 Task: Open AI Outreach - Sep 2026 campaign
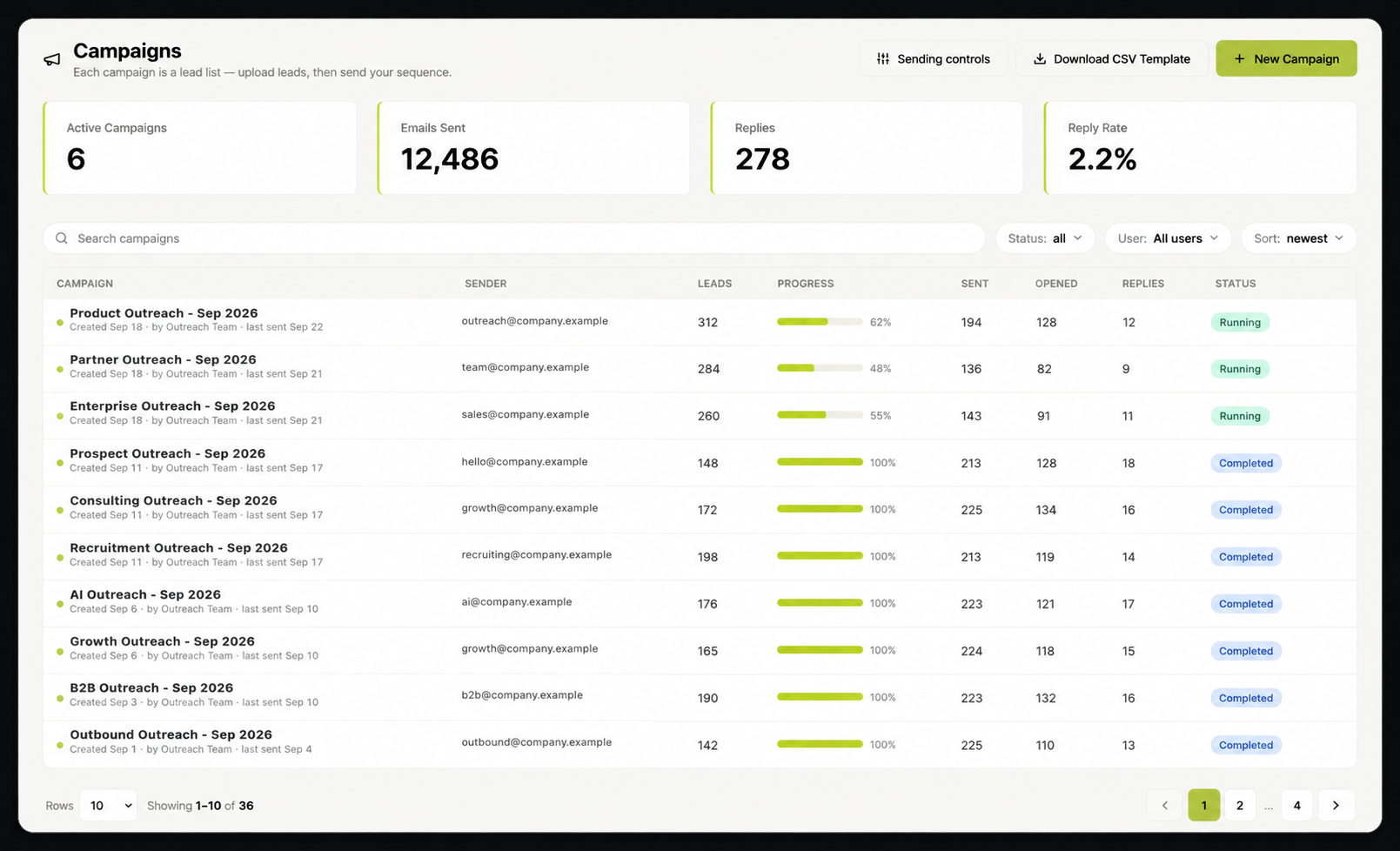(145, 594)
